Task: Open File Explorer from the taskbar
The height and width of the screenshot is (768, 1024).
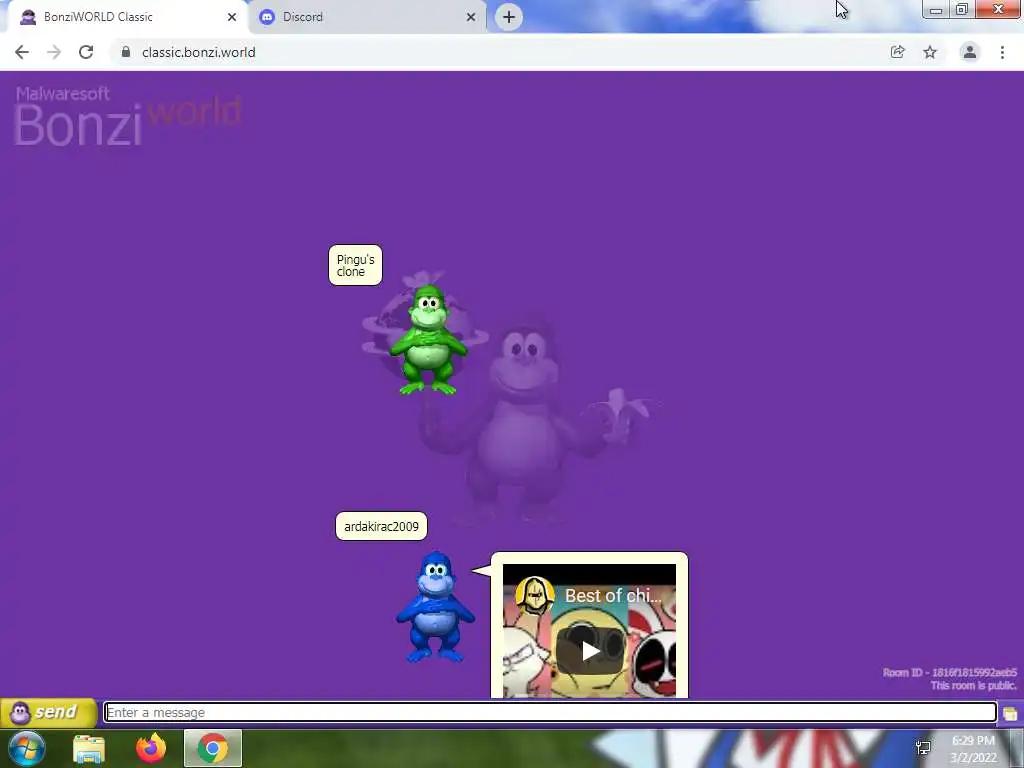Action: coord(89,748)
